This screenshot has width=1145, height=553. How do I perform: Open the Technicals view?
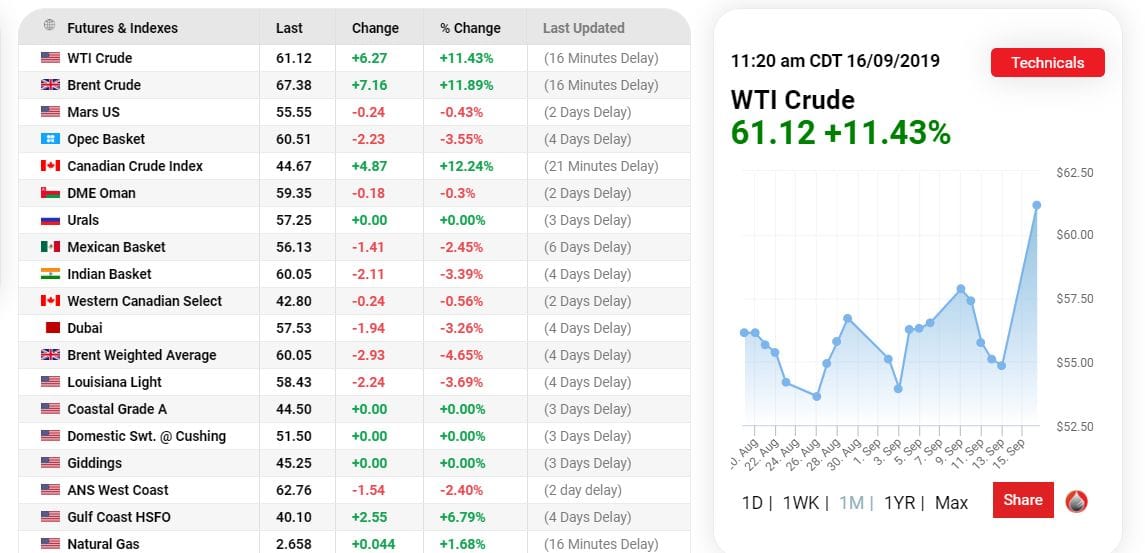pos(1047,62)
